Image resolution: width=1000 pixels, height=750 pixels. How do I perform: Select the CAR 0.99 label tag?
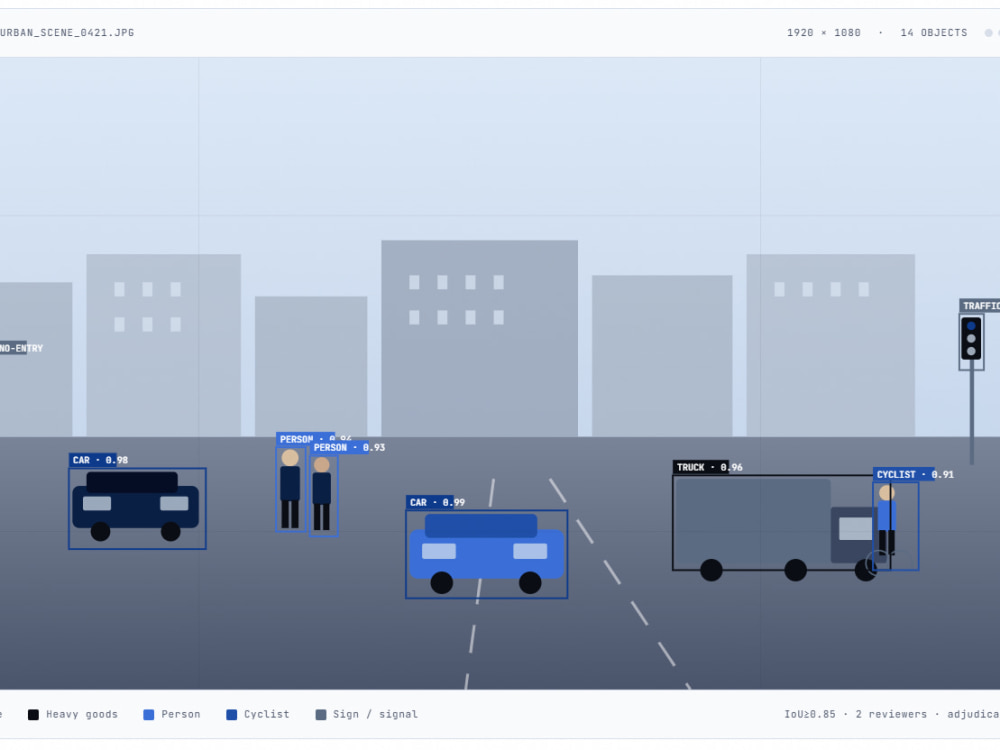[x=437, y=502]
